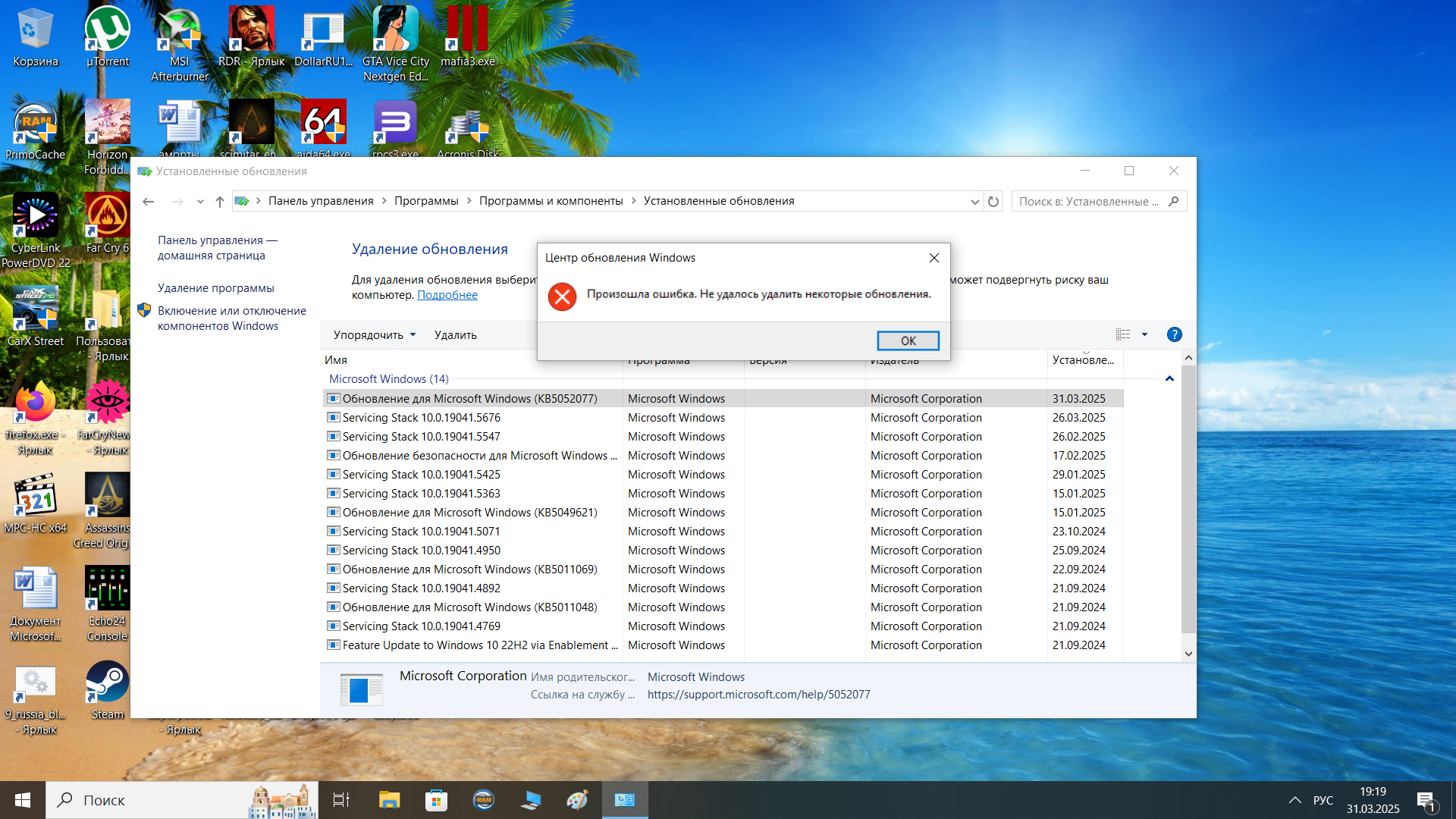This screenshot has width=1456, height=819.
Task: Click Uninstall in the toolbar
Action: pyautogui.click(x=455, y=335)
